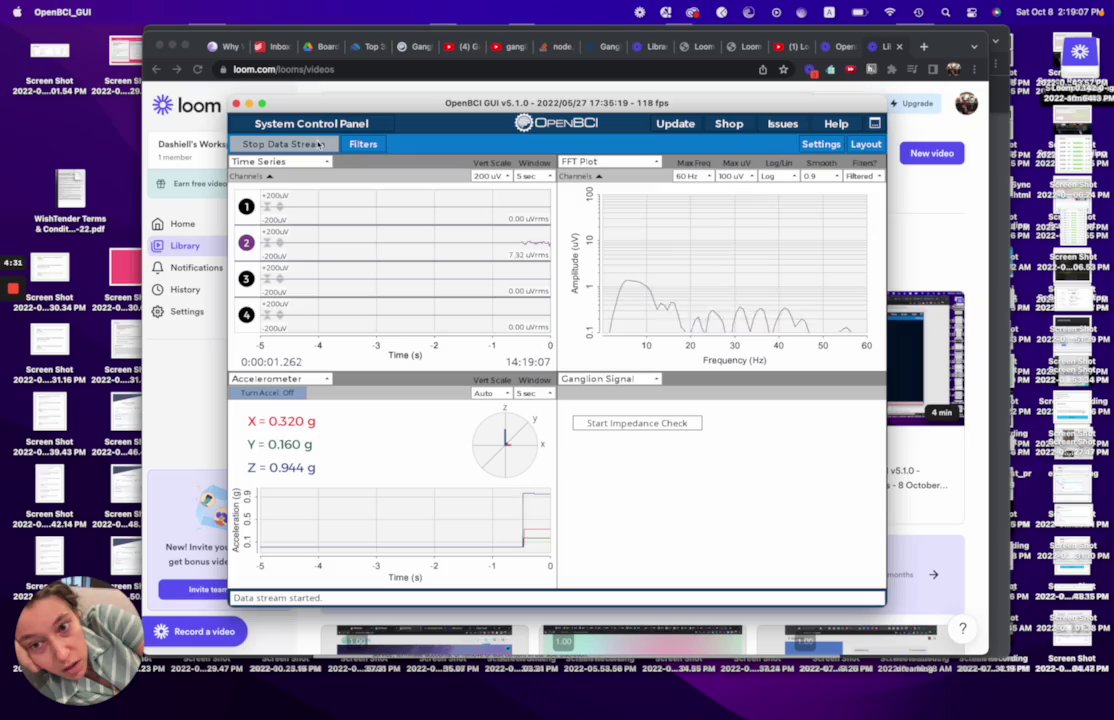Click the Issues menu item
Viewport: 1114px width, 720px height.
tap(782, 124)
